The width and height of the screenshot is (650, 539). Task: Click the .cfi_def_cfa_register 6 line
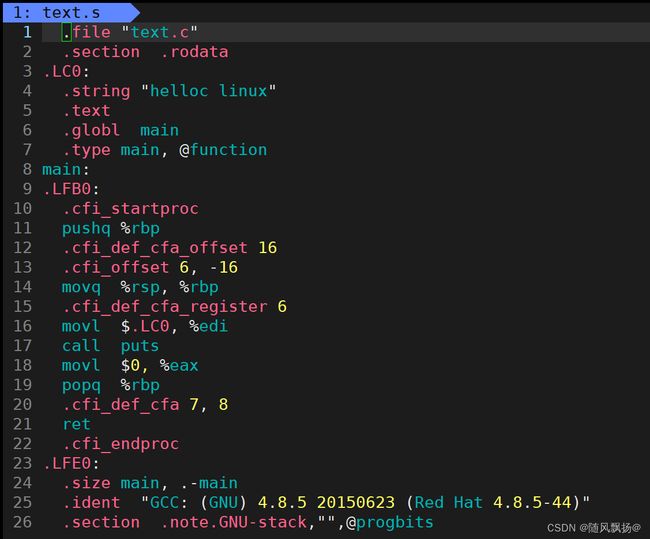point(174,306)
